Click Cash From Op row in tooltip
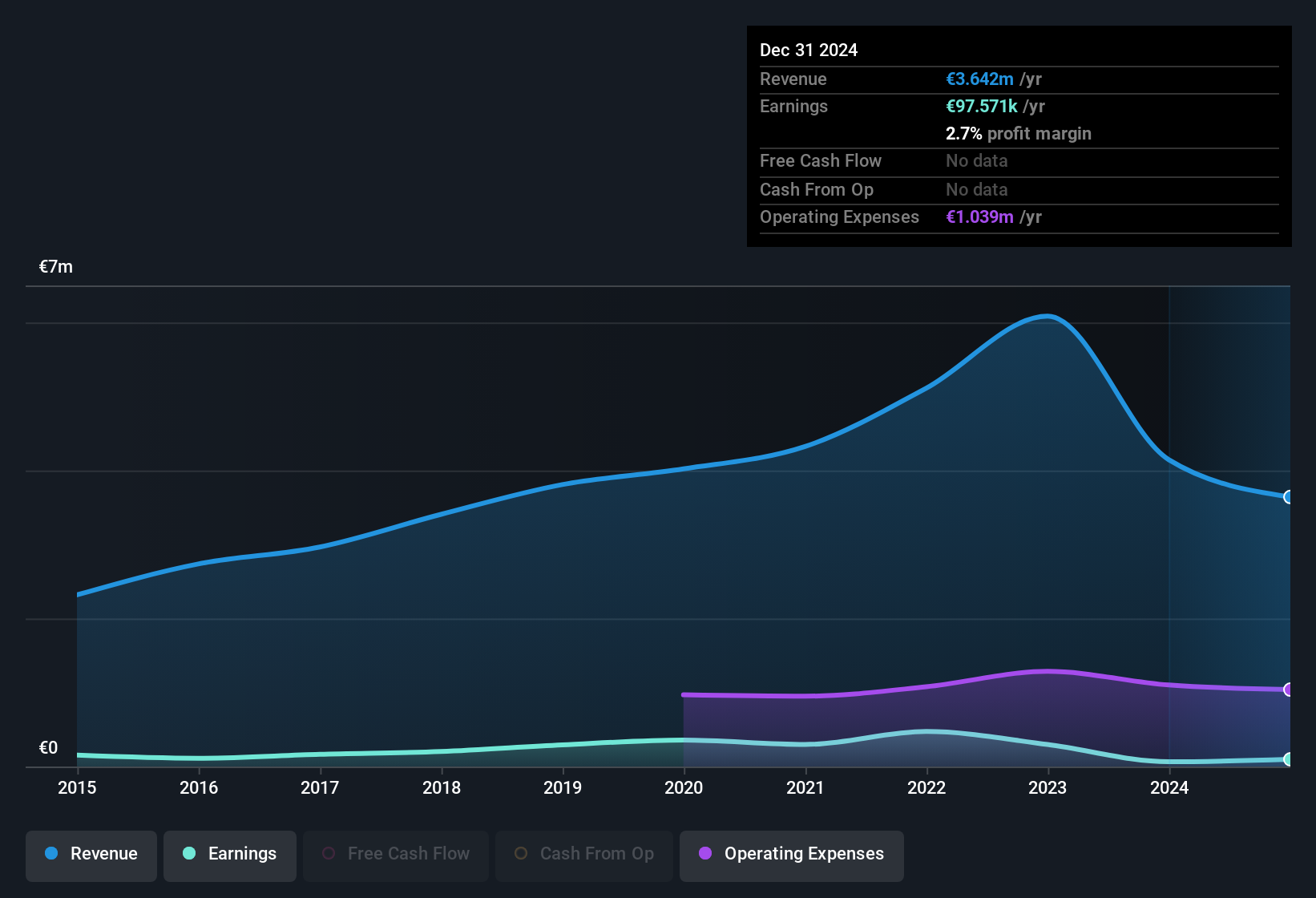 pos(1019,190)
